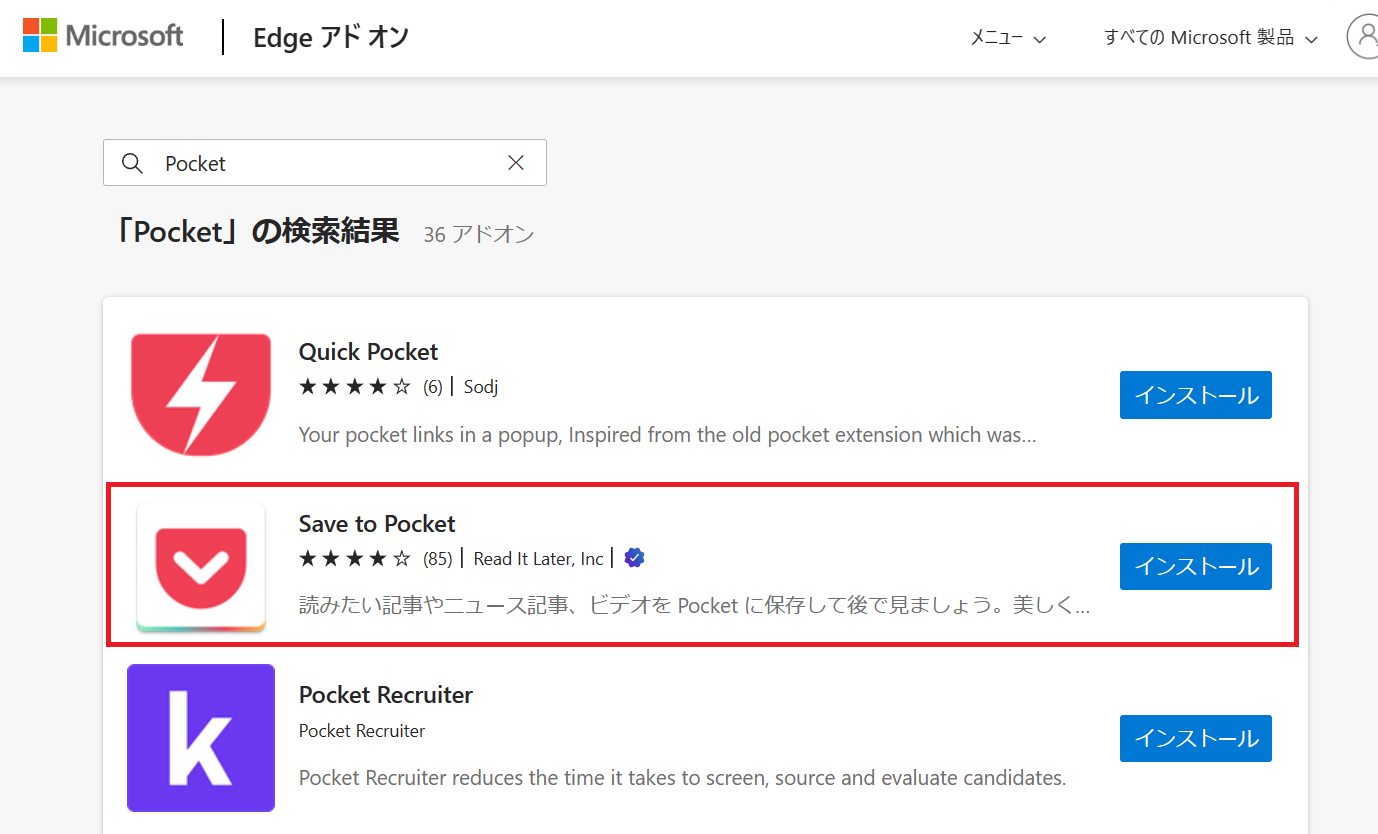Expand すべての Microsoft 製品 dropdown
The height and width of the screenshot is (834, 1378).
pos(1210,38)
